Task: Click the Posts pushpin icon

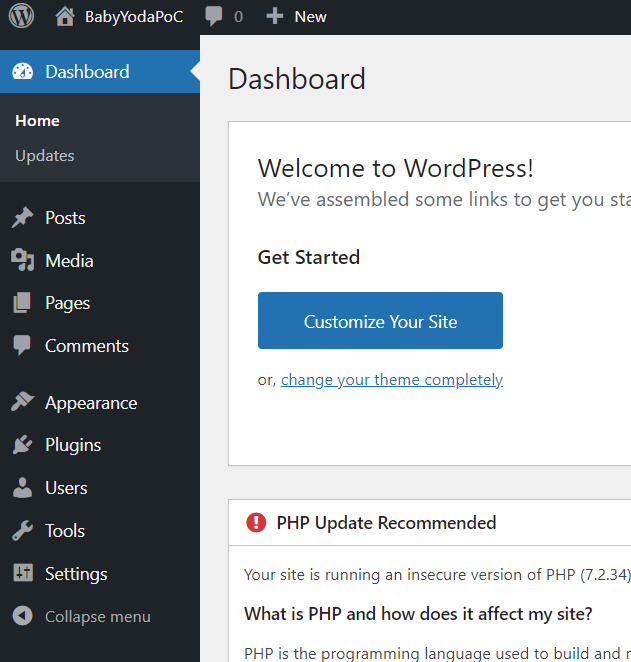Action: coord(22,218)
